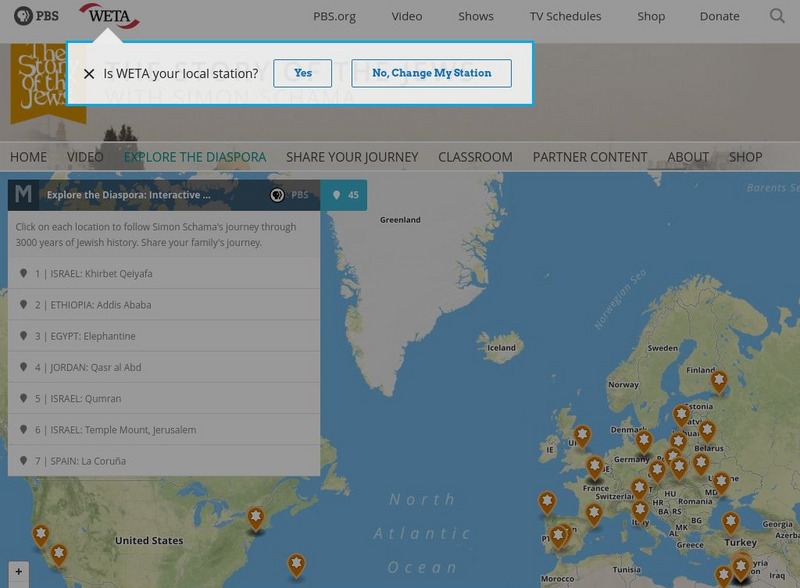
Task: Open the Classroom navigation tab
Action: (x=475, y=157)
